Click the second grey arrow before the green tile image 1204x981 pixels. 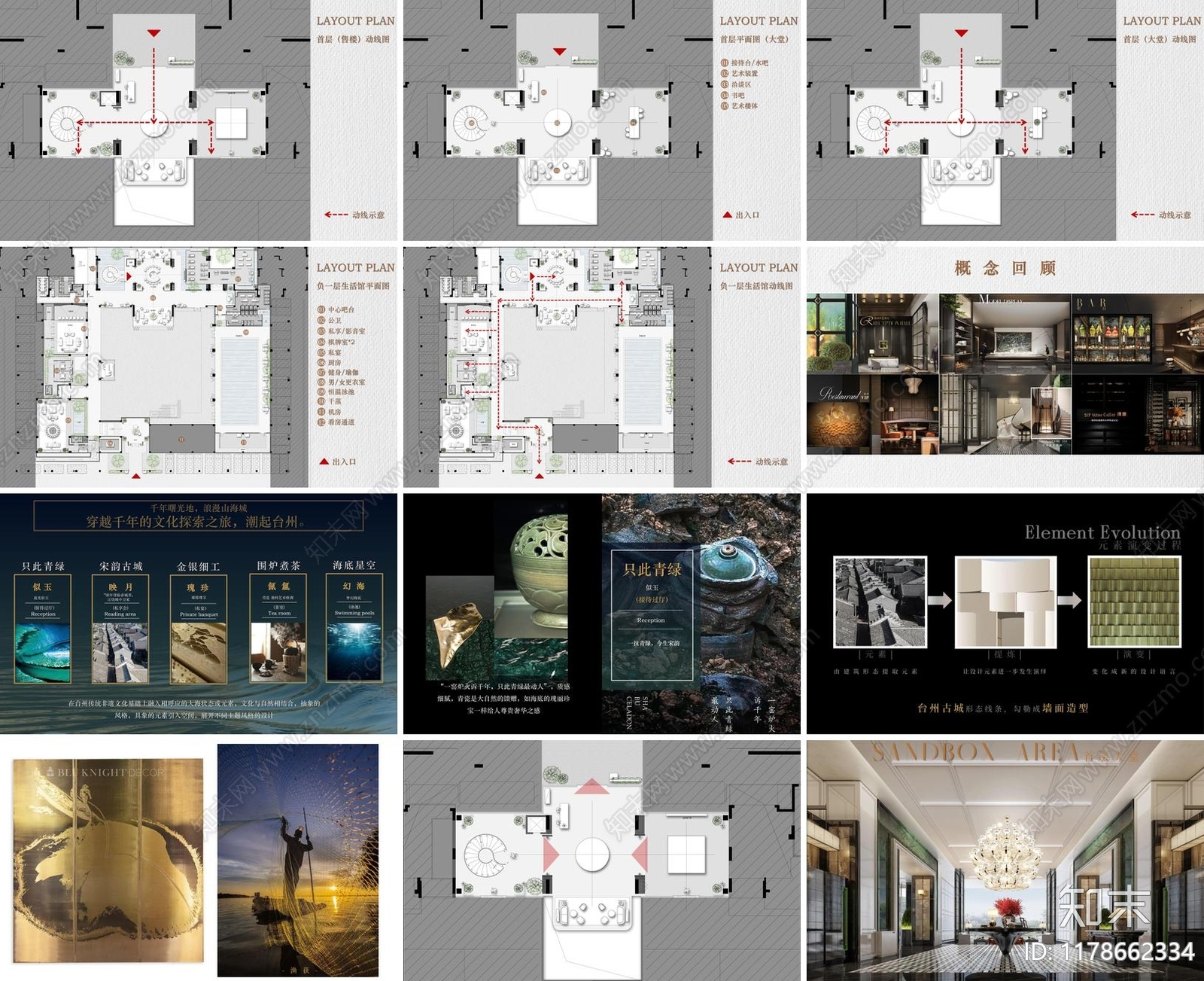pos(1069,600)
